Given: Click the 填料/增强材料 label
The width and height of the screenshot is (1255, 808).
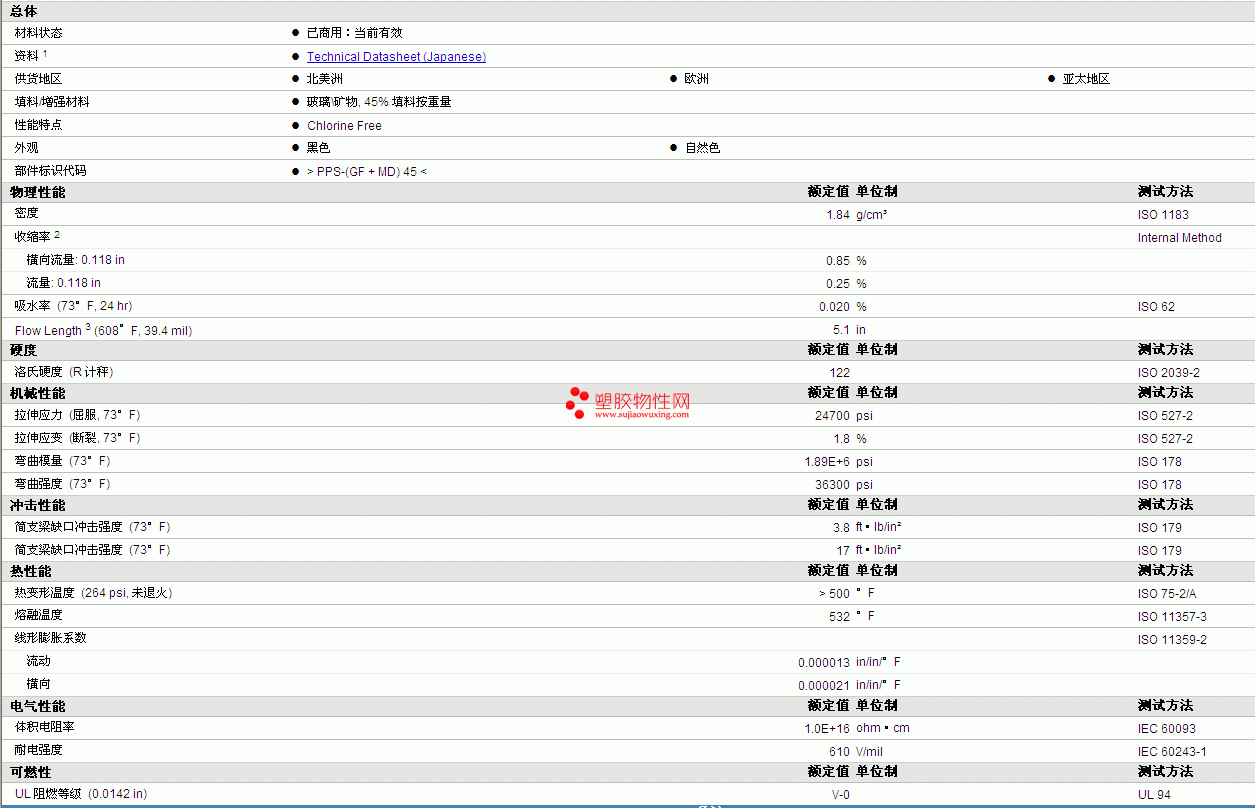Looking at the screenshot, I should (x=52, y=102).
